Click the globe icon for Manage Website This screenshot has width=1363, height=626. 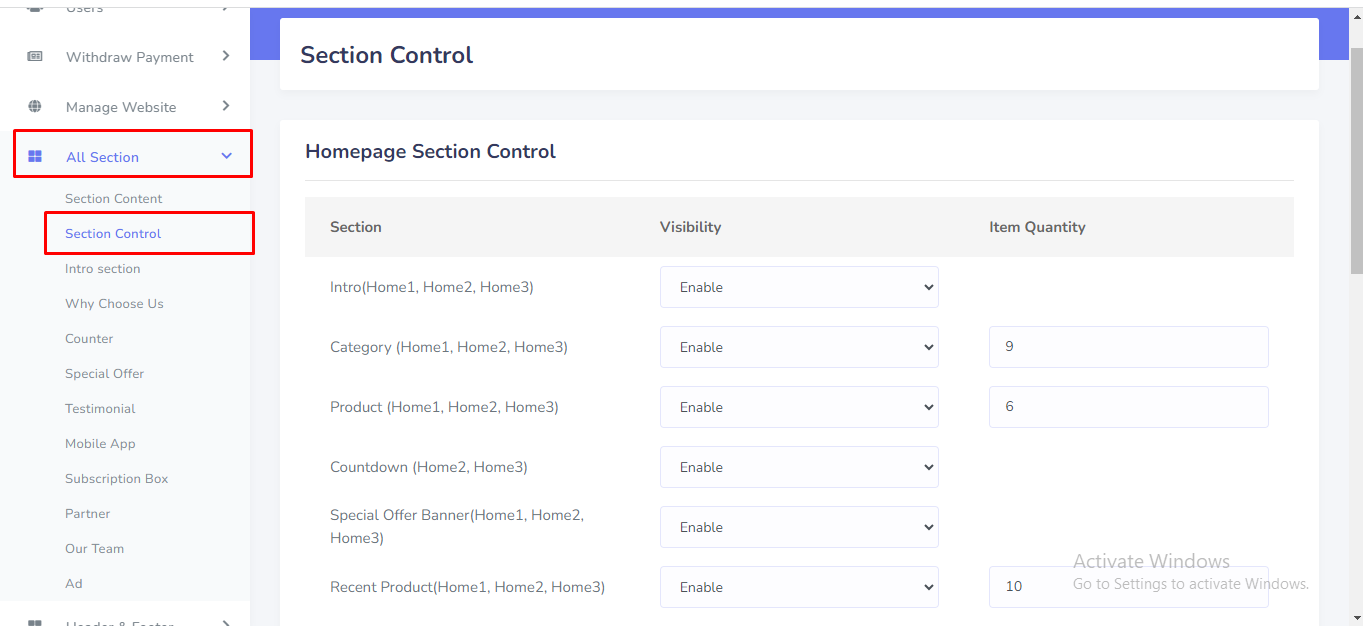point(35,107)
